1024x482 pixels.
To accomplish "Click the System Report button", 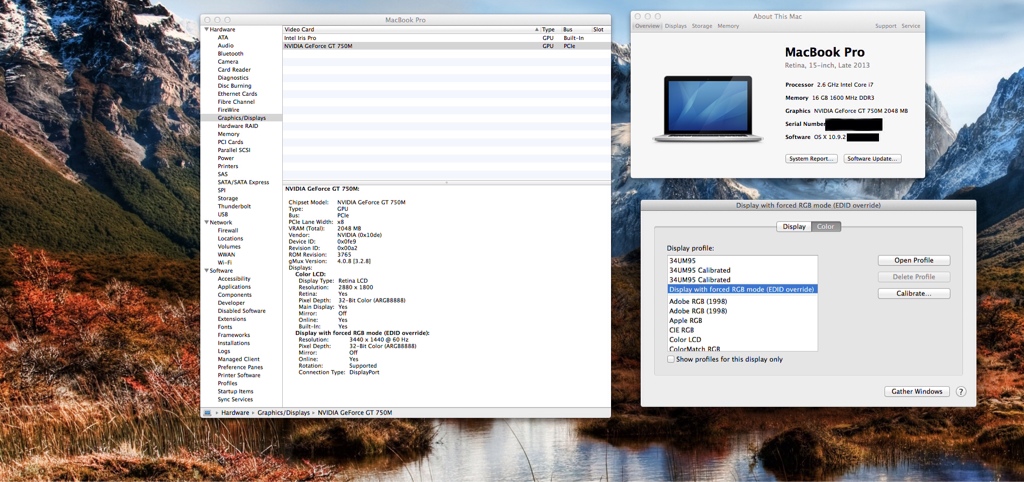I will pyautogui.click(x=811, y=159).
